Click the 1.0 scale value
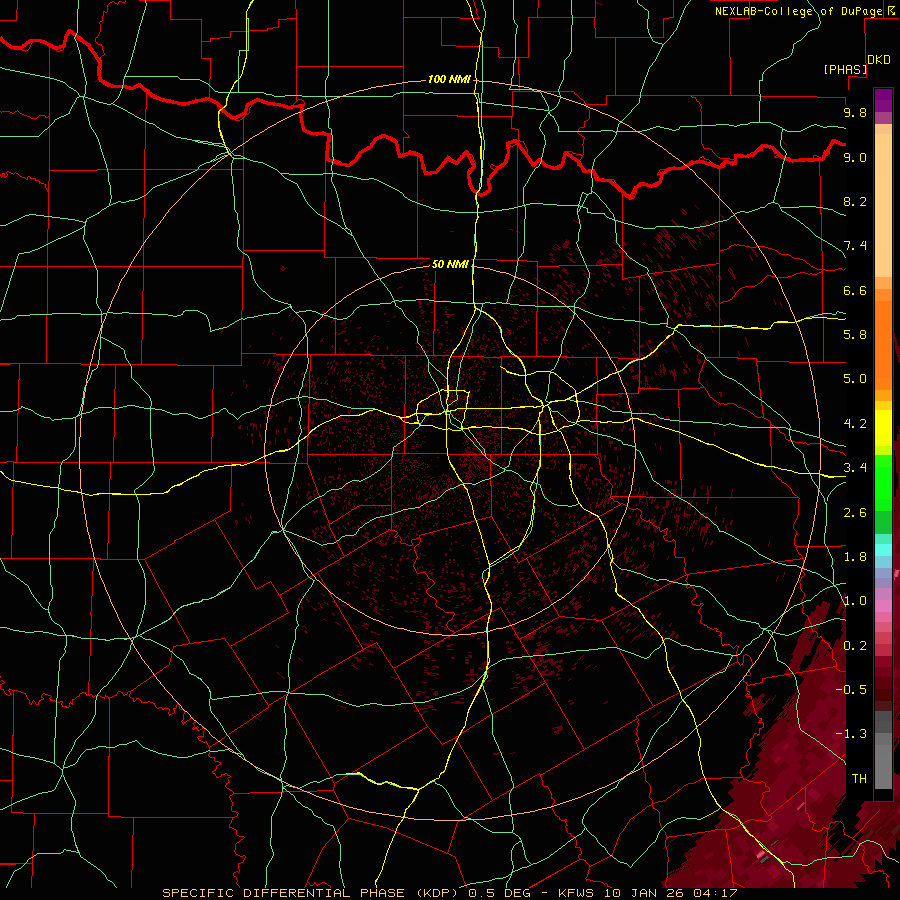The width and height of the screenshot is (900, 900). [x=855, y=601]
